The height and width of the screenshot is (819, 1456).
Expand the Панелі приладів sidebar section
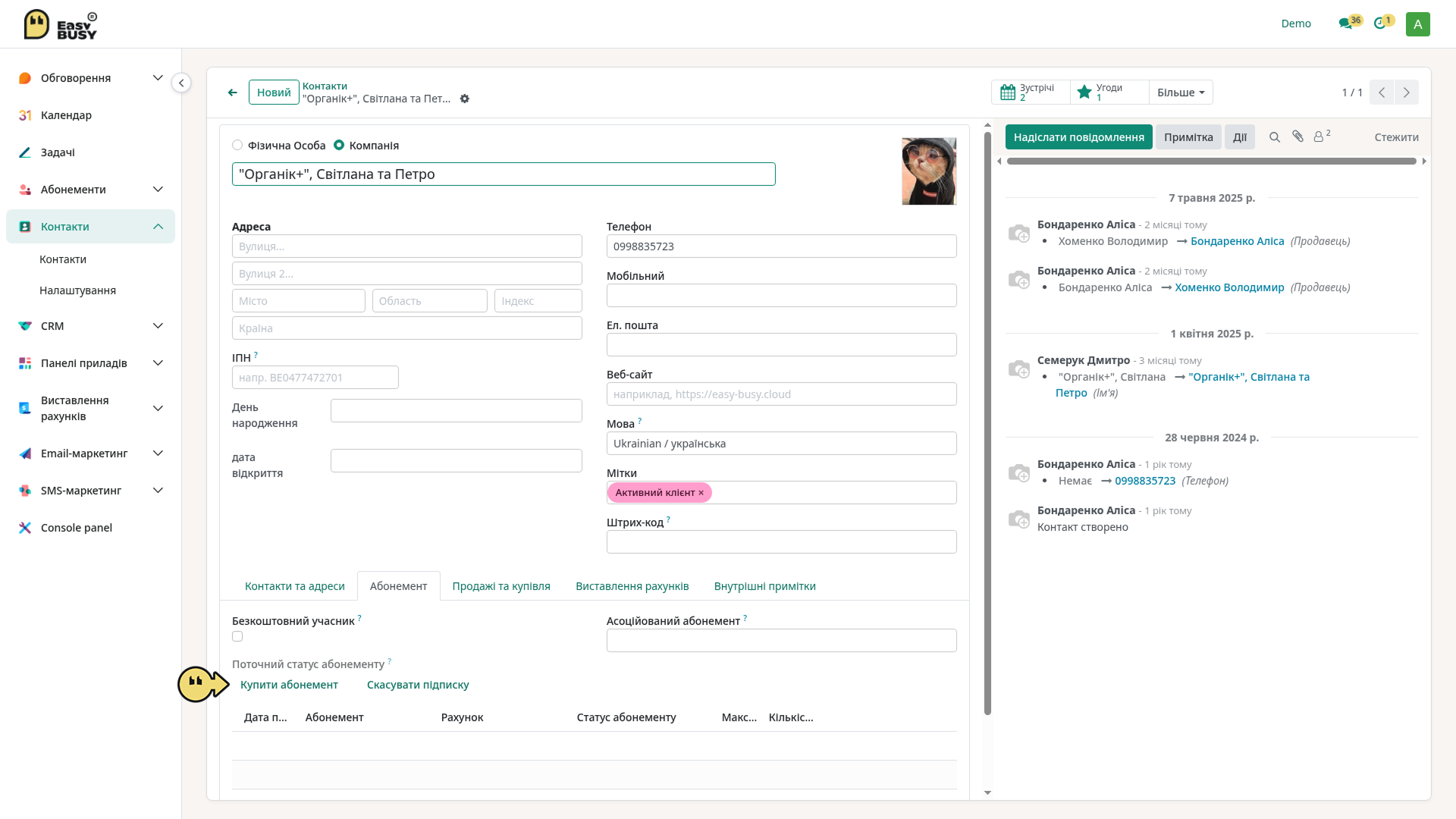[x=158, y=363]
